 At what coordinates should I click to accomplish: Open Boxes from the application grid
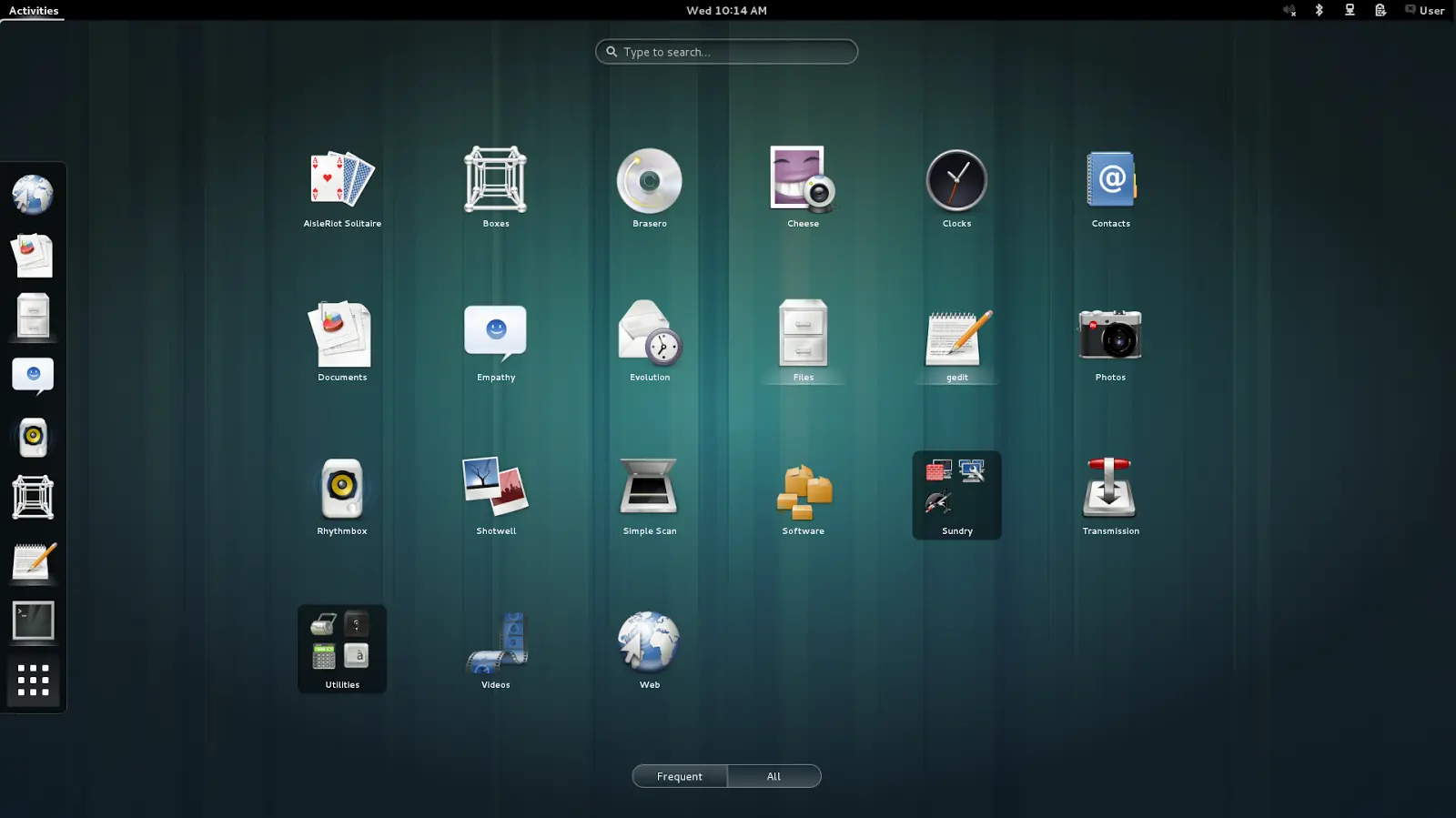[x=496, y=188]
